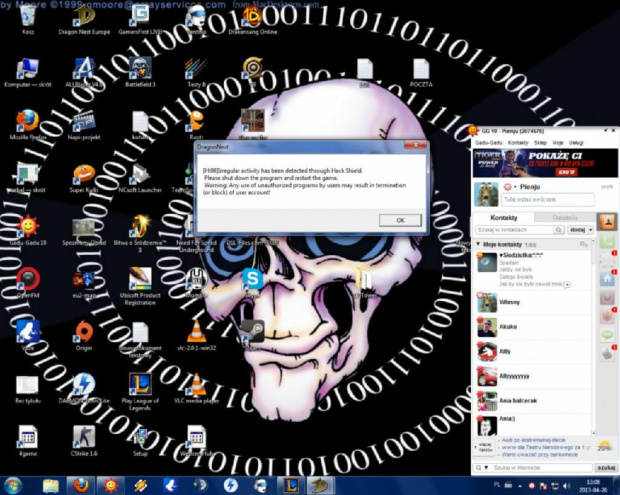Screen dimensions: 620x495
Task: Open the green phone icon in GG sidebar
Action: click(607, 241)
